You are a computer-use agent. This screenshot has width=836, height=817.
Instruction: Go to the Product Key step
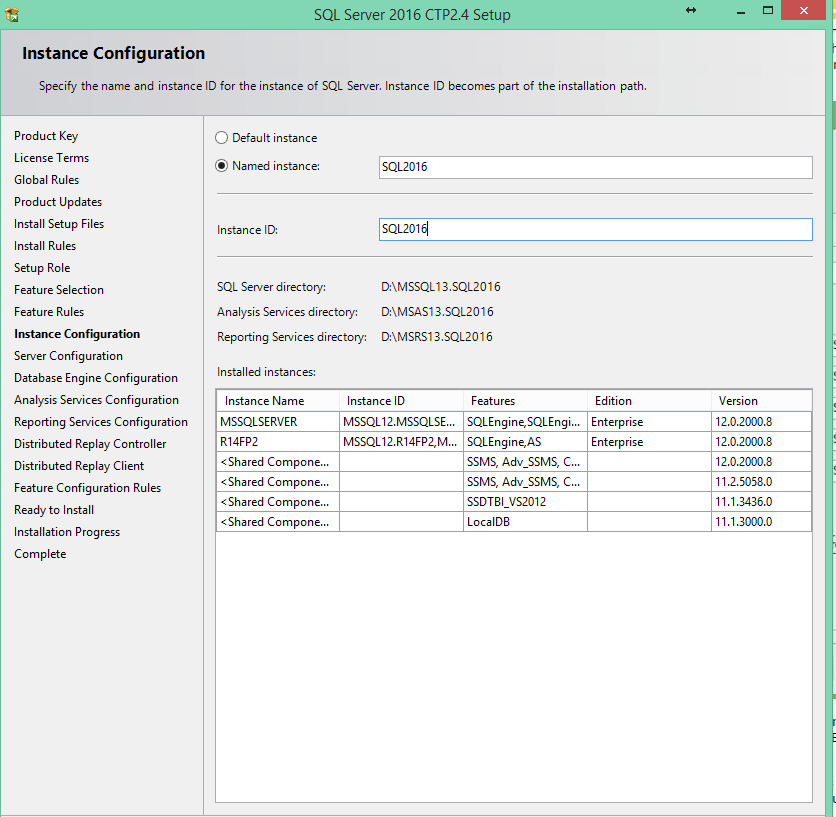click(x=46, y=136)
